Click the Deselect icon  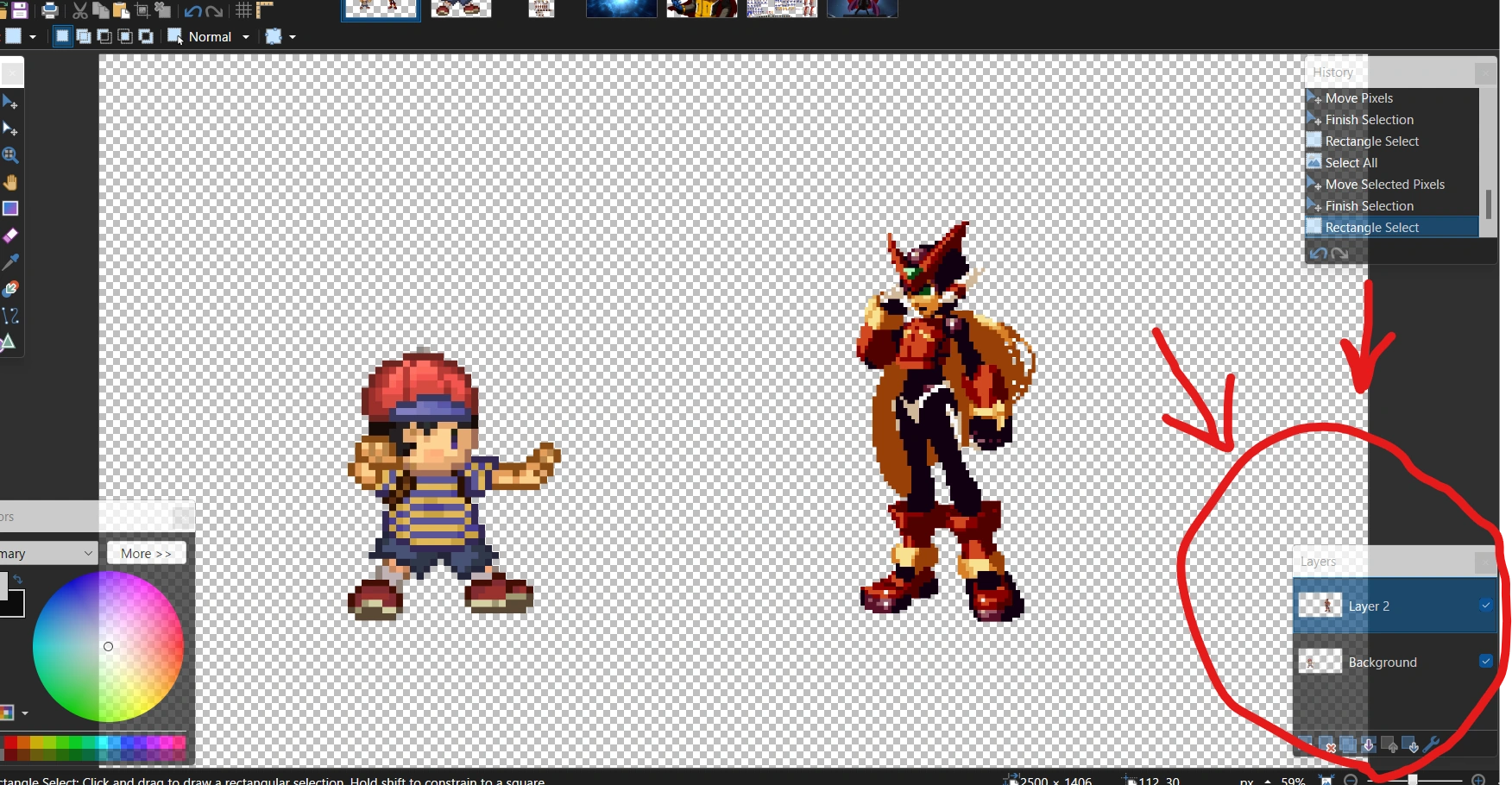pyautogui.click(x=162, y=10)
